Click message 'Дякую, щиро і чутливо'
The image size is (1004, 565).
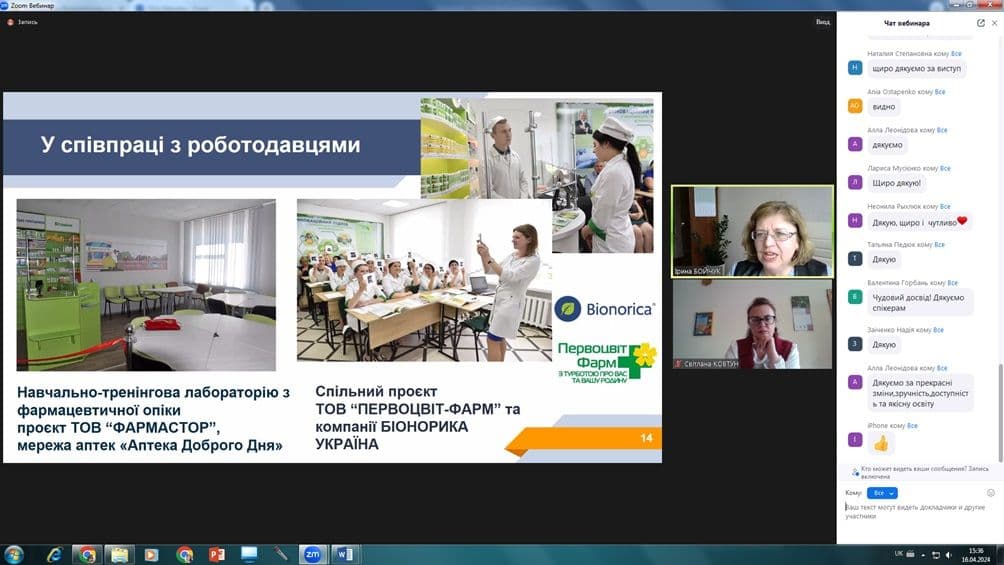[x=919, y=222]
